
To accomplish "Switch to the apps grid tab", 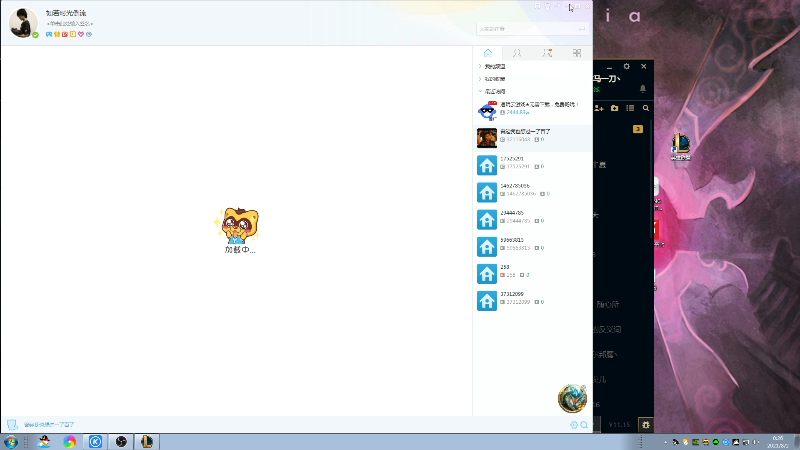I will (x=577, y=53).
